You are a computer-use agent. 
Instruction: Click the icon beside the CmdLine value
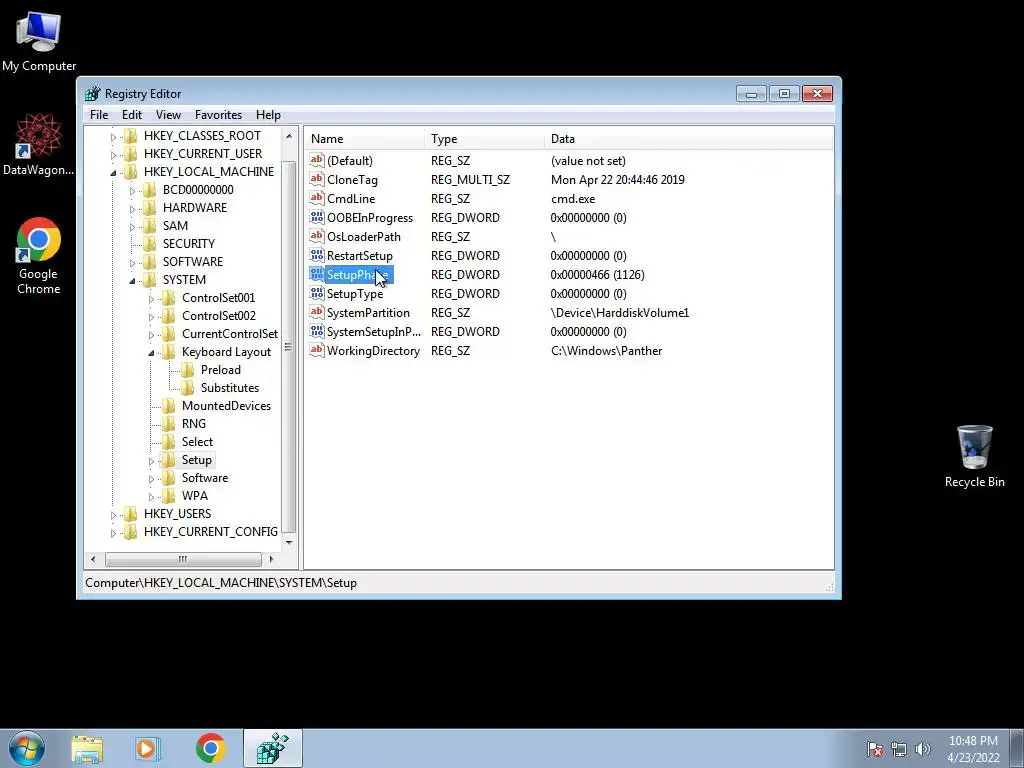[x=317, y=198]
